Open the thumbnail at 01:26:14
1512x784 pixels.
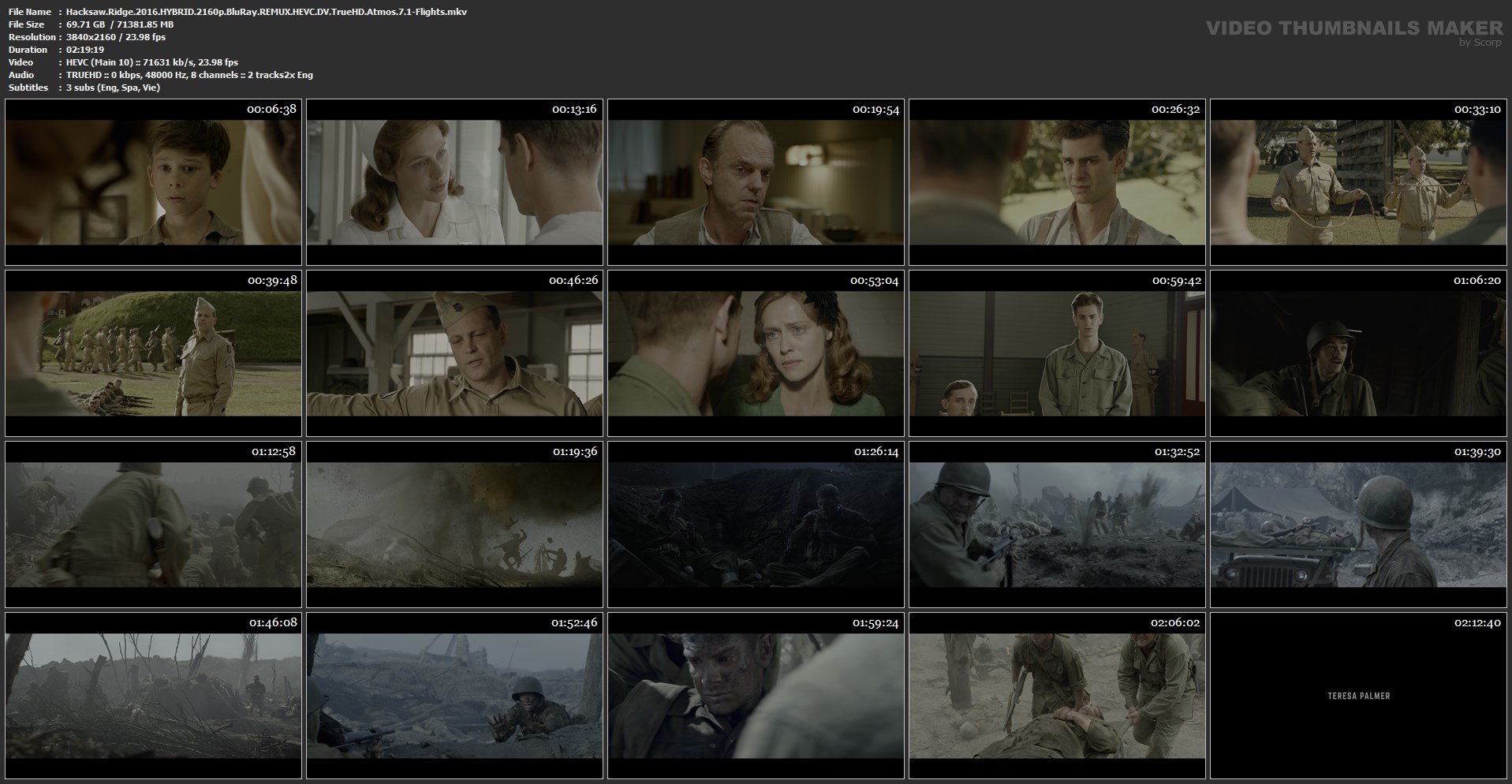[x=756, y=525]
